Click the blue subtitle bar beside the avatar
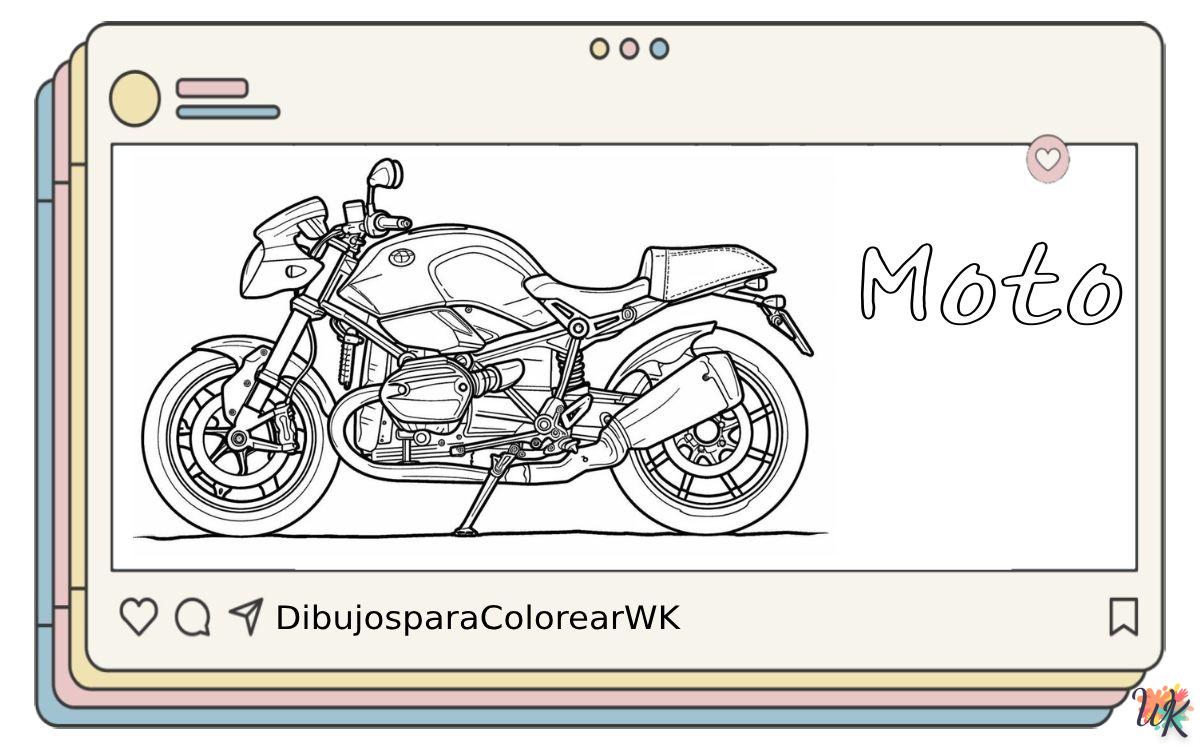1200x750 pixels. (x=228, y=112)
